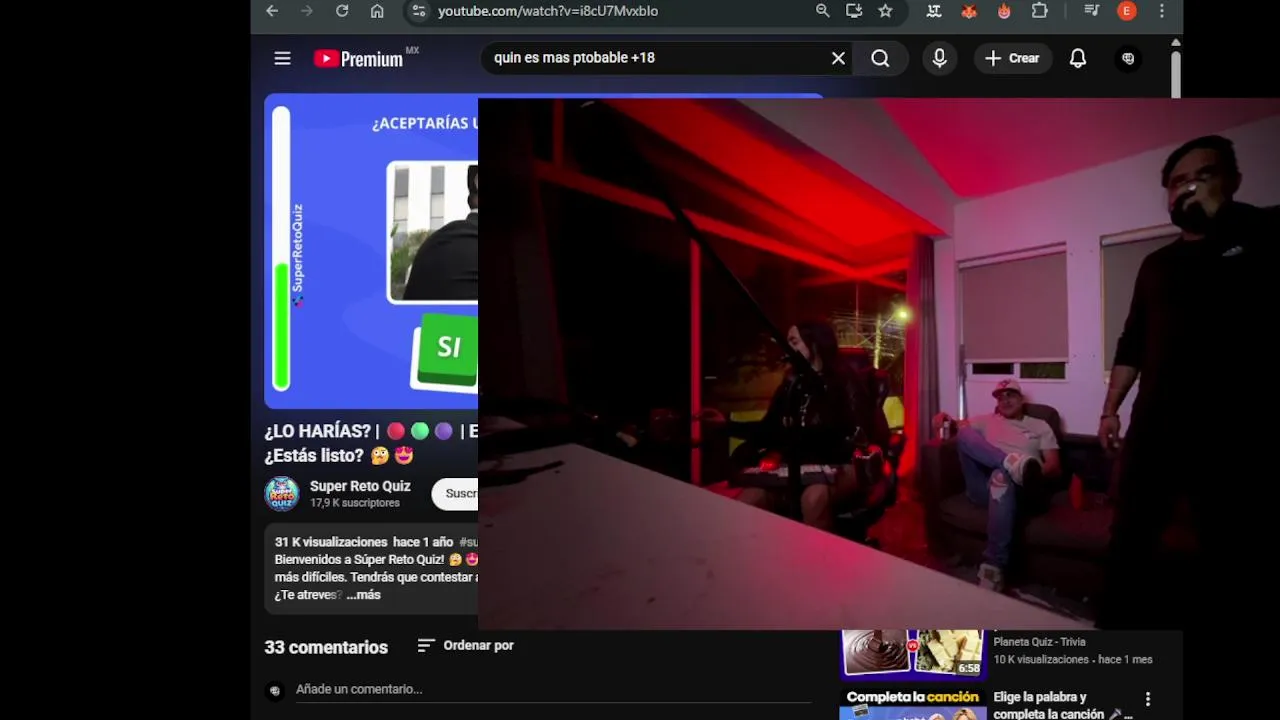1280x720 pixels.
Task: Click the '33 comentarios' heading
Action: pyautogui.click(x=326, y=647)
